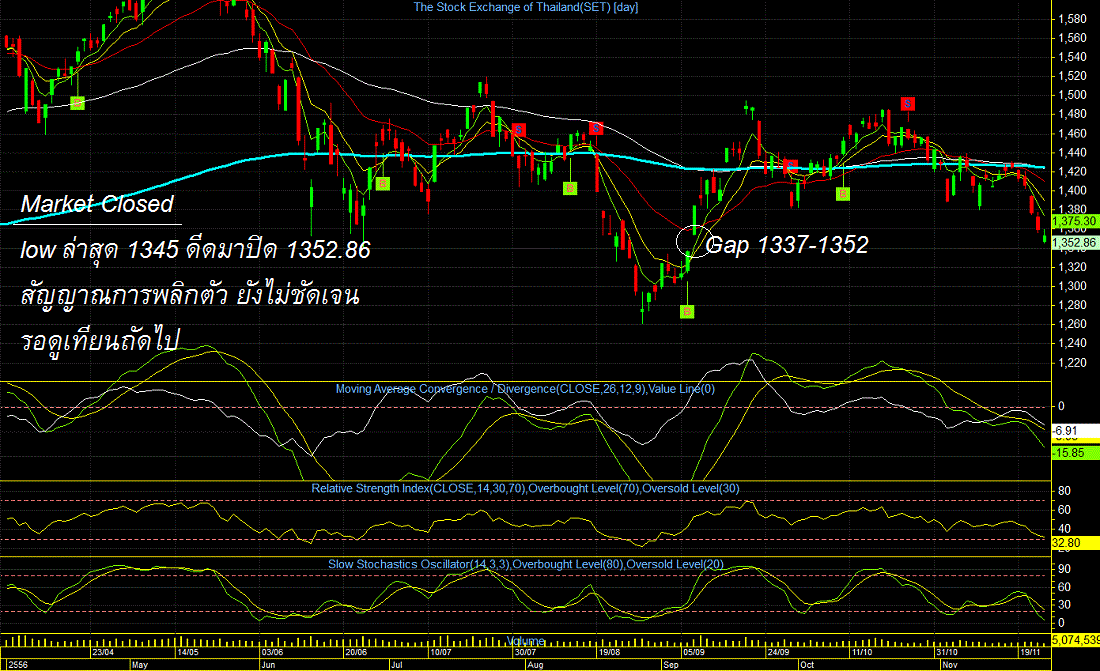Viewport: 1100px width, 671px height.
Task: Click the Jun month label
Action: 268,665
